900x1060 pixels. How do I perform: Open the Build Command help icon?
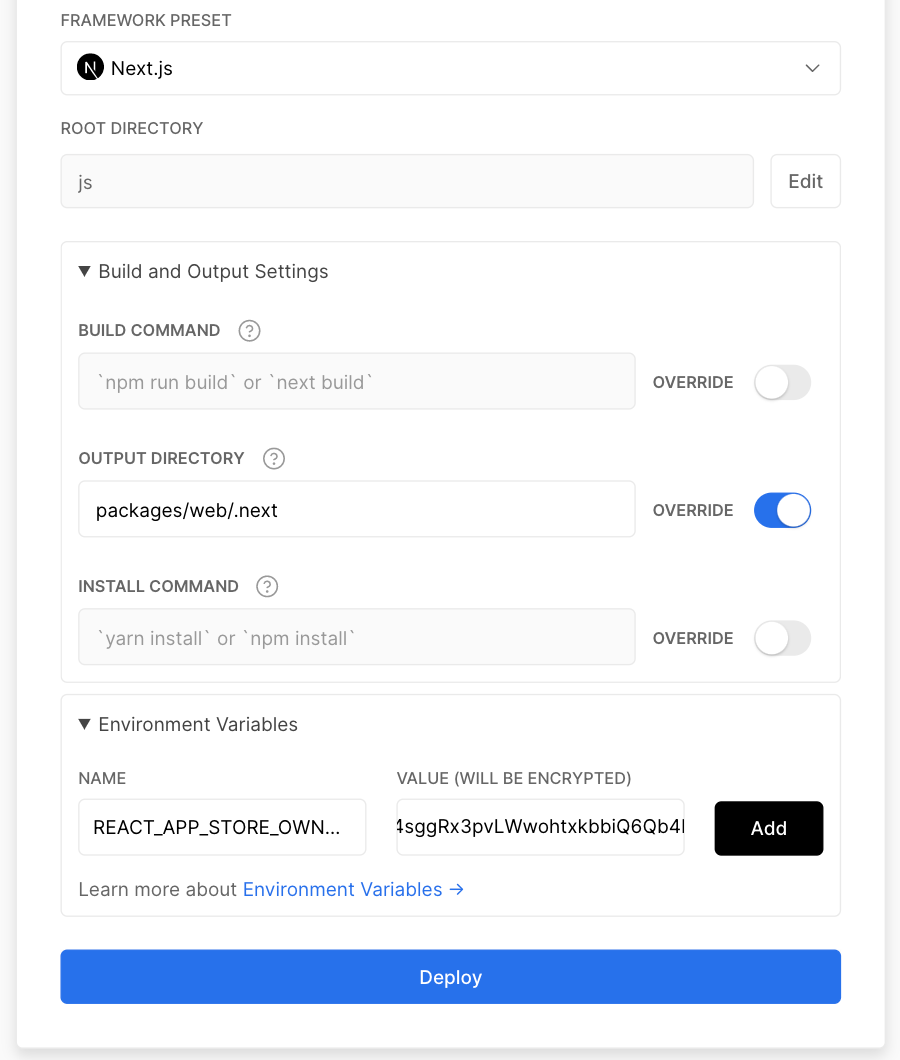[250, 331]
